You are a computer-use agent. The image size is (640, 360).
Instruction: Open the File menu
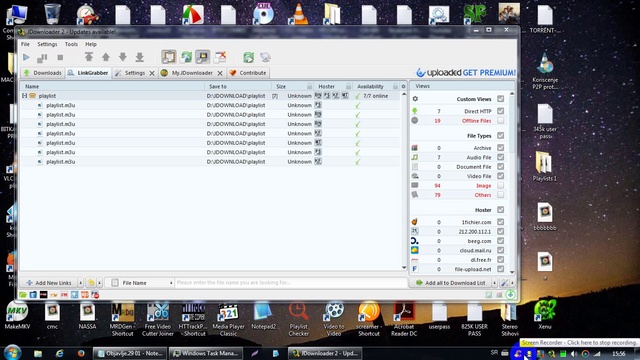tap(25, 44)
